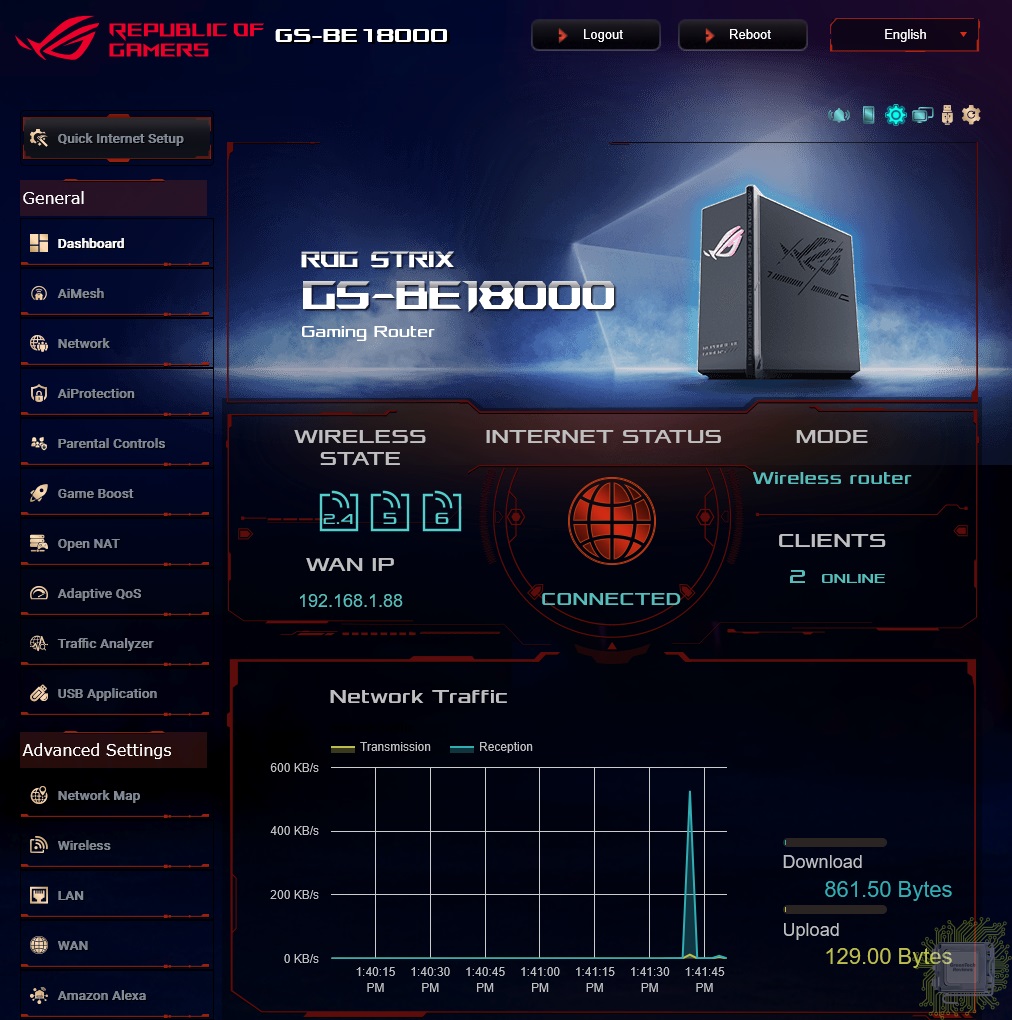
Task: Open Adaptive QoS label
Action: pos(100,594)
